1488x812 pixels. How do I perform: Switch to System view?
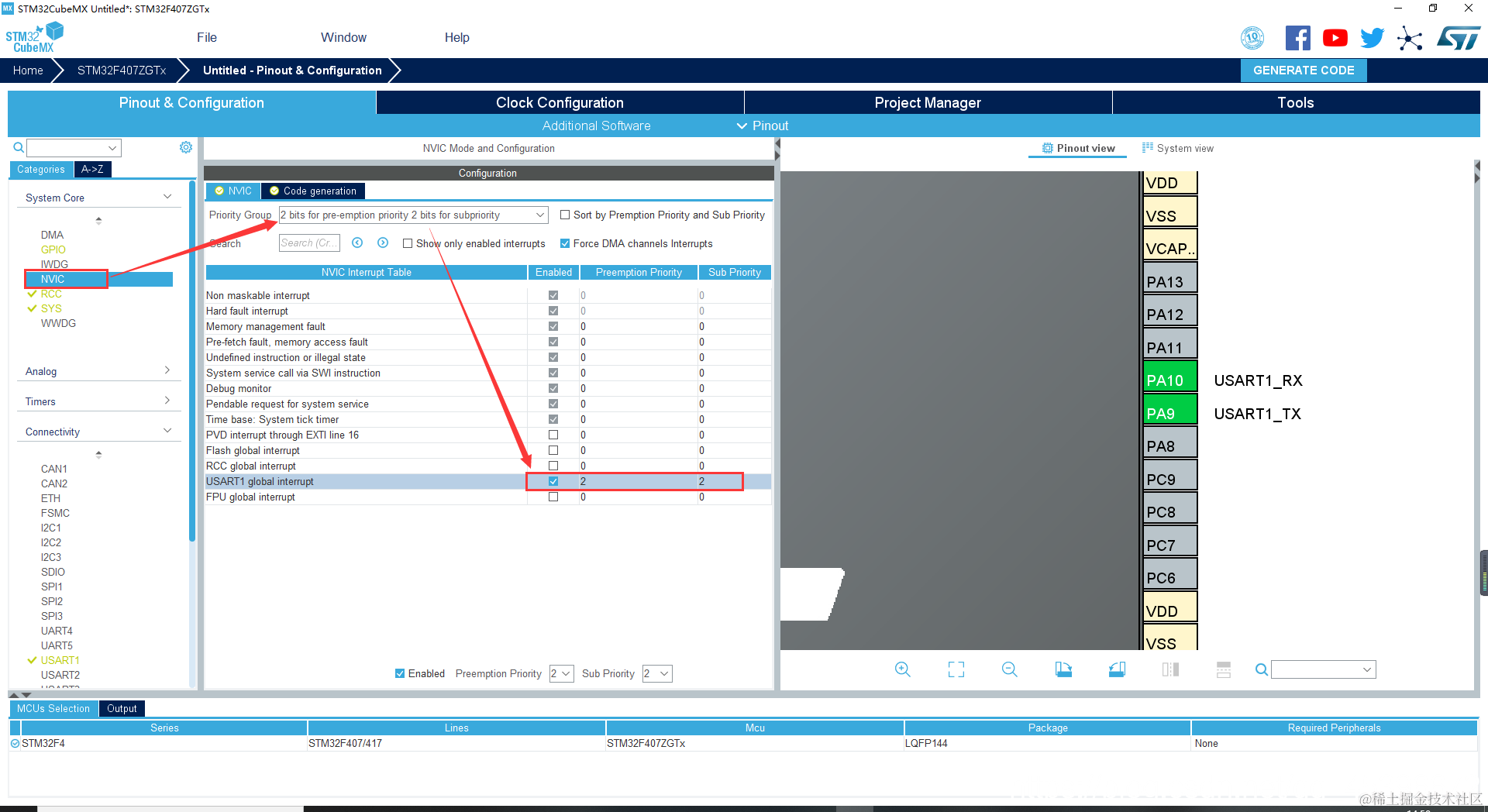(1178, 148)
